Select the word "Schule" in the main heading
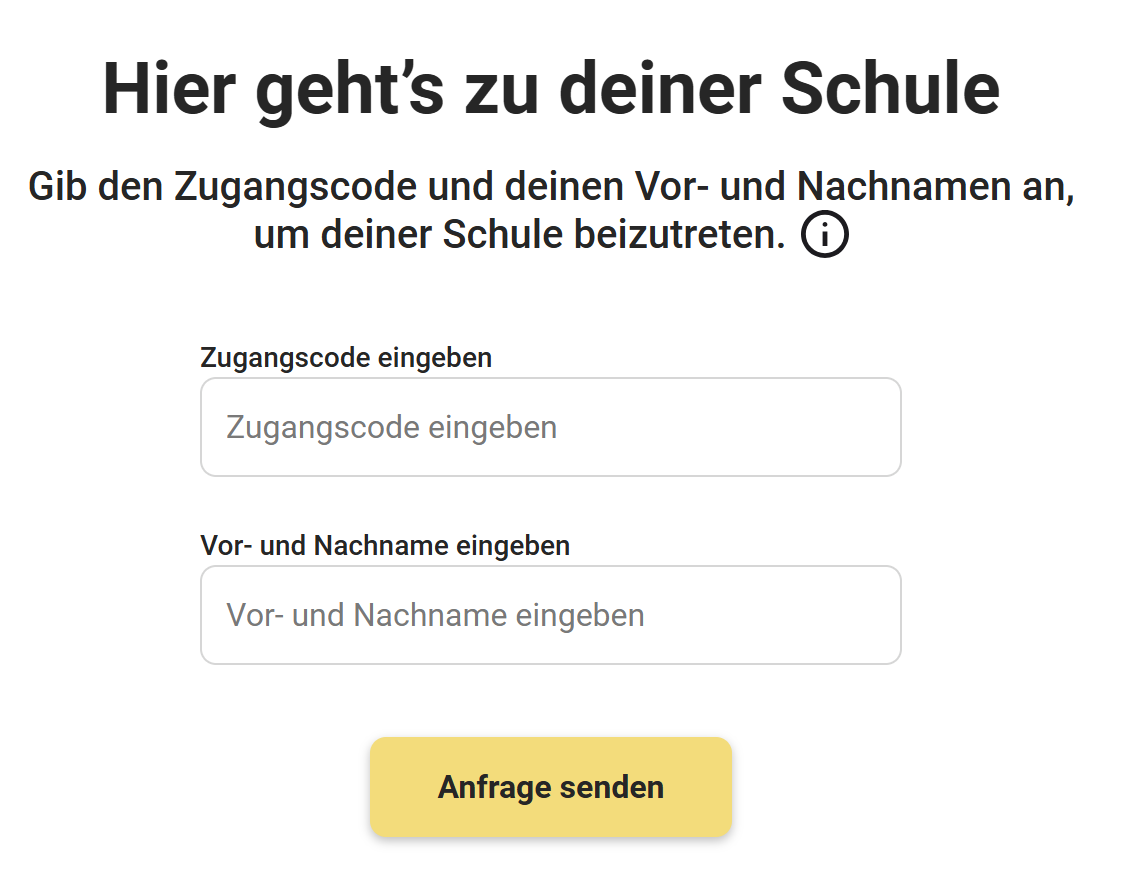Screen dimensions: 1124x892 tap(890, 88)
